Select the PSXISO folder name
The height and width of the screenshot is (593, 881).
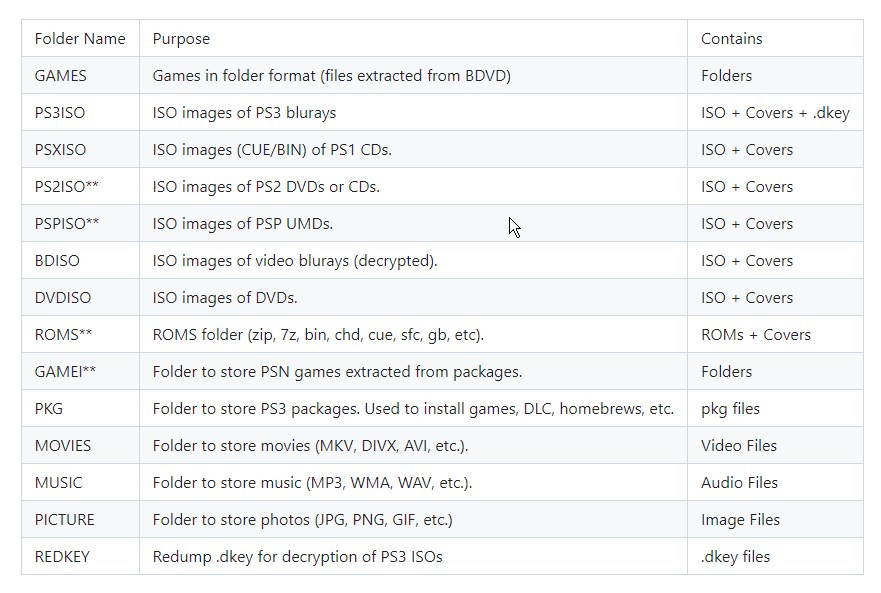61,150
